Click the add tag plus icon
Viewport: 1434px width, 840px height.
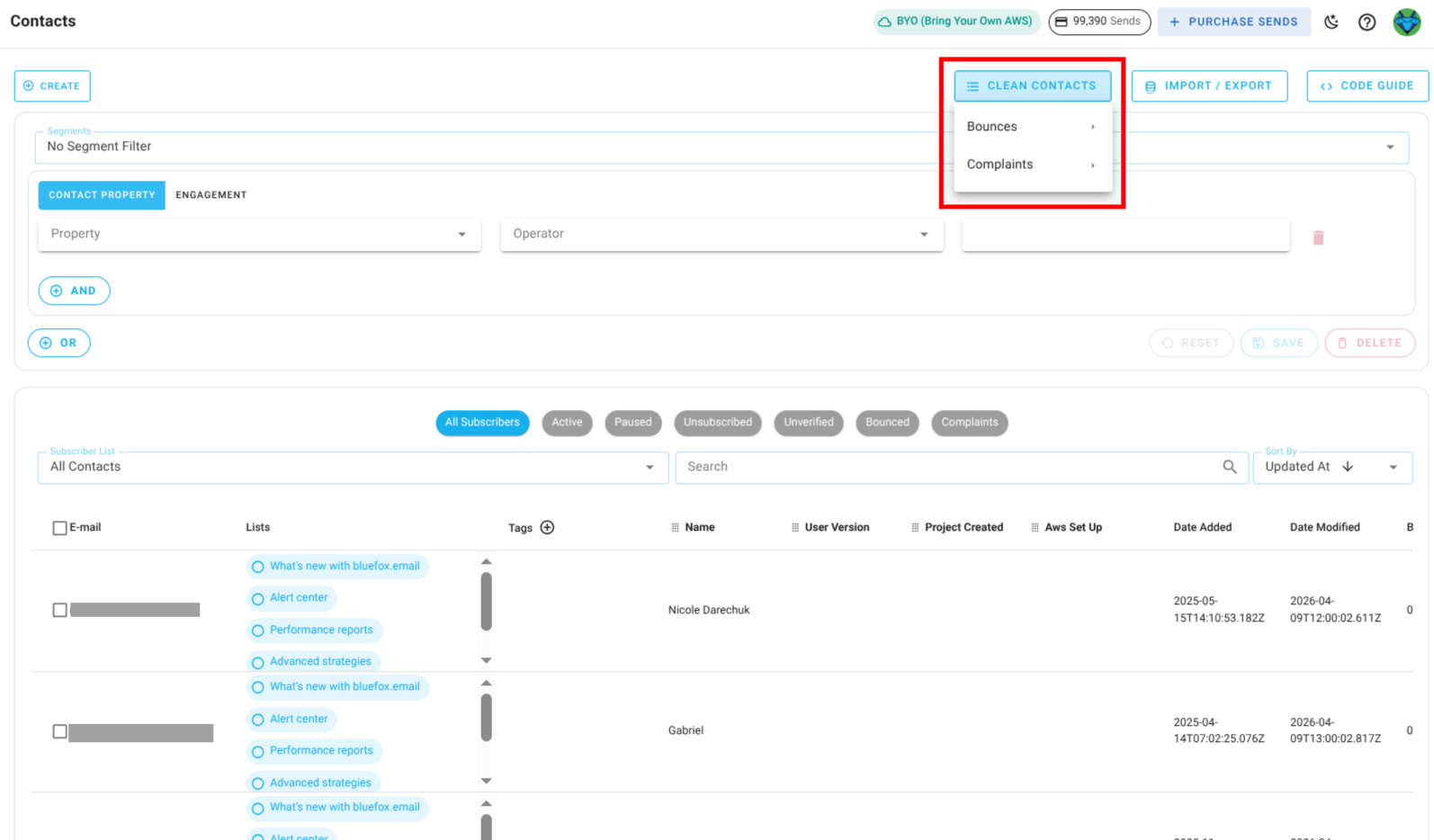[x=547, y=527]
